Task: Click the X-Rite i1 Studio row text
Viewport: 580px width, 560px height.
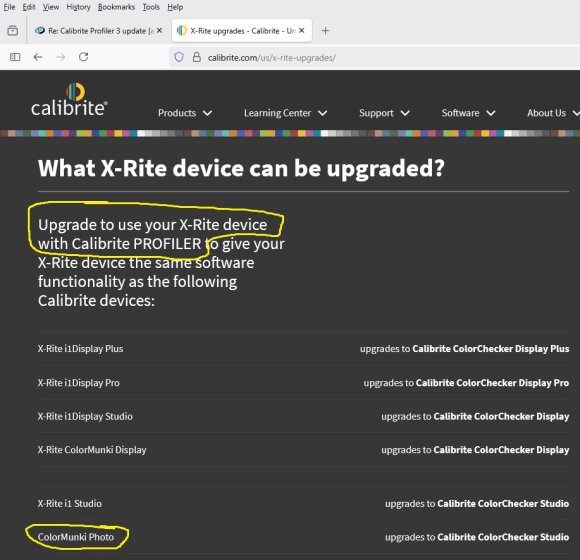Action: [x=70, y=504]
